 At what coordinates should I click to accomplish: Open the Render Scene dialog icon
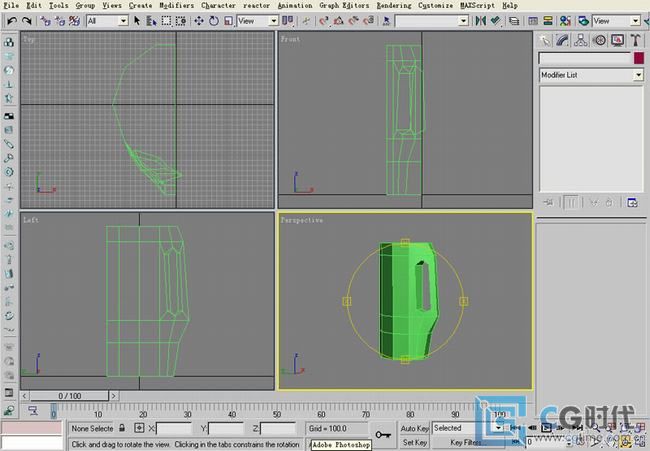tap(583, 21)
